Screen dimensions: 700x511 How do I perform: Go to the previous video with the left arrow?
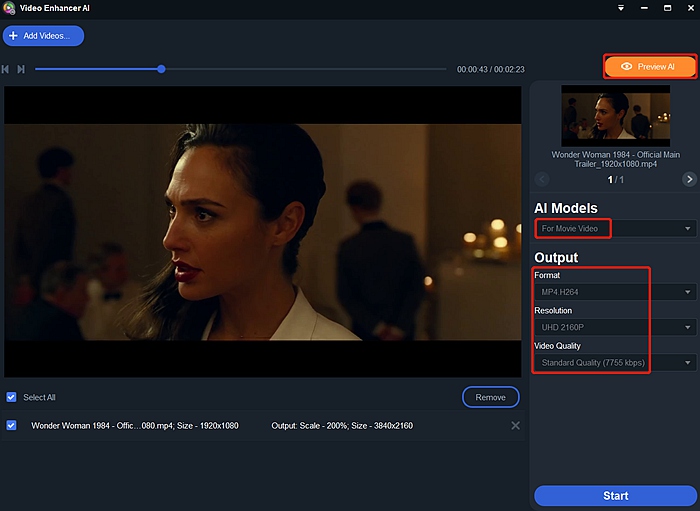tap(542, 179)
